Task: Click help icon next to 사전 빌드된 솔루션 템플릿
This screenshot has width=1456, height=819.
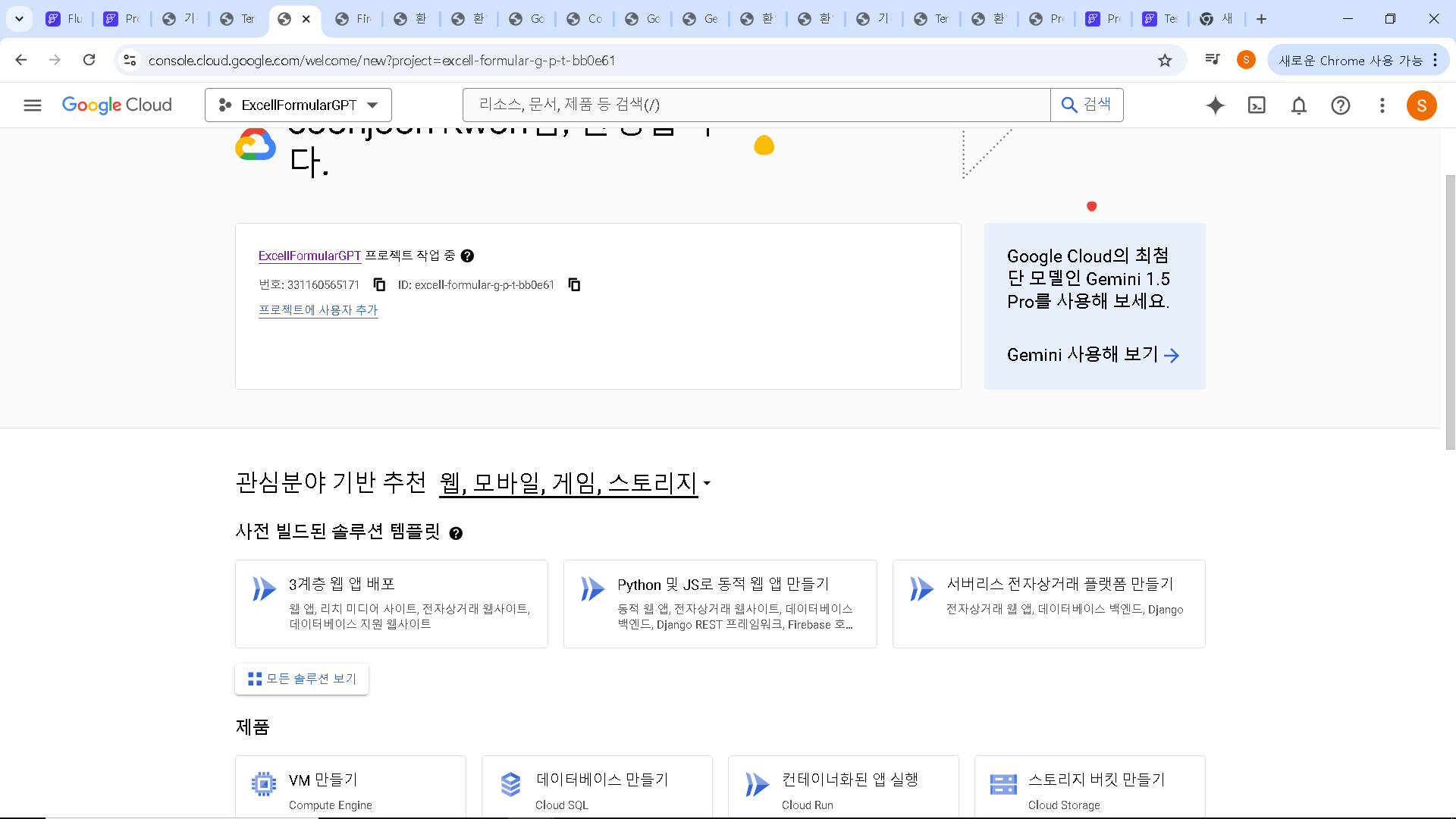Action: click(x=456, y=533)
